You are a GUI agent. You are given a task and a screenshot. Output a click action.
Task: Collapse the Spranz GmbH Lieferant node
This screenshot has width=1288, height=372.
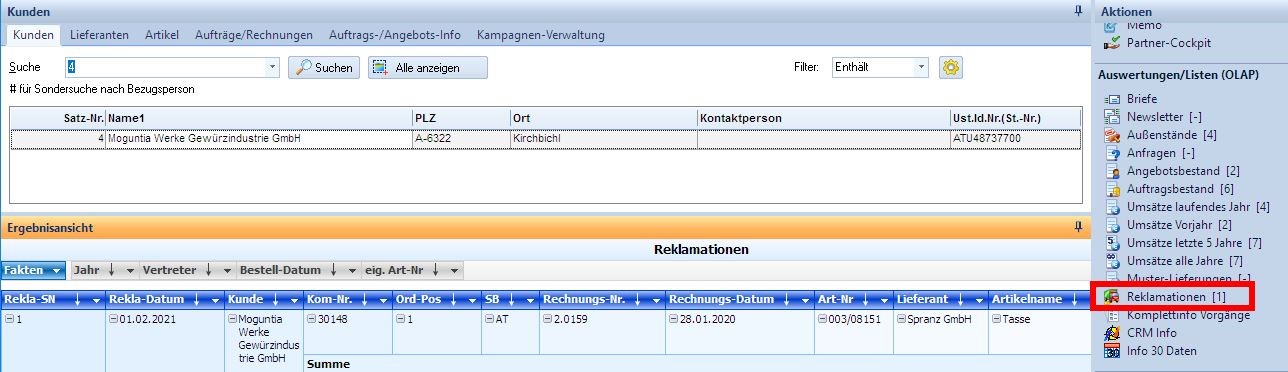[x=900, y=319]
